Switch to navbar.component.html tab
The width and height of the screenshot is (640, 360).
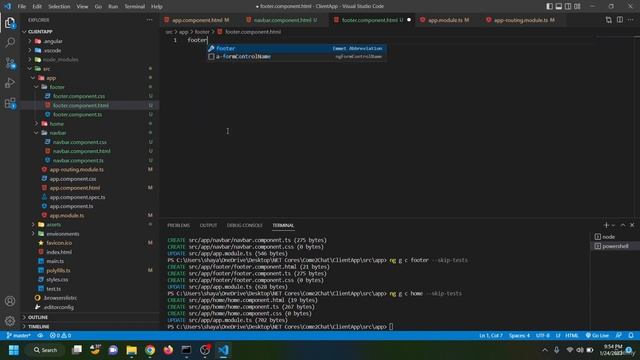[x=282, y=20]
